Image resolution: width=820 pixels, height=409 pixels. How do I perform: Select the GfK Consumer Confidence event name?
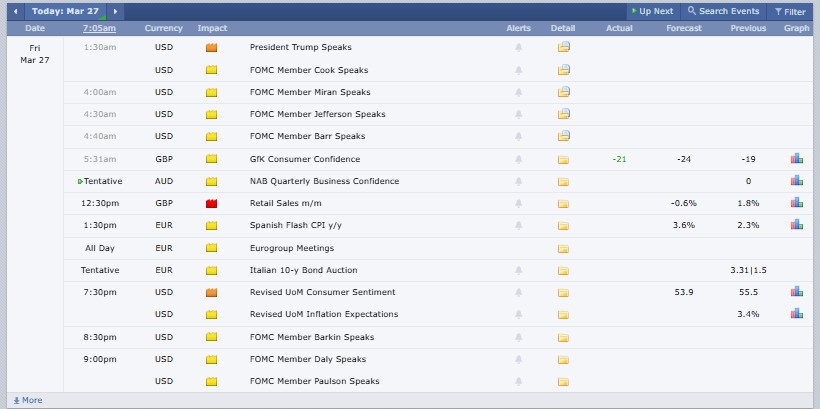(x=305, y=160)
